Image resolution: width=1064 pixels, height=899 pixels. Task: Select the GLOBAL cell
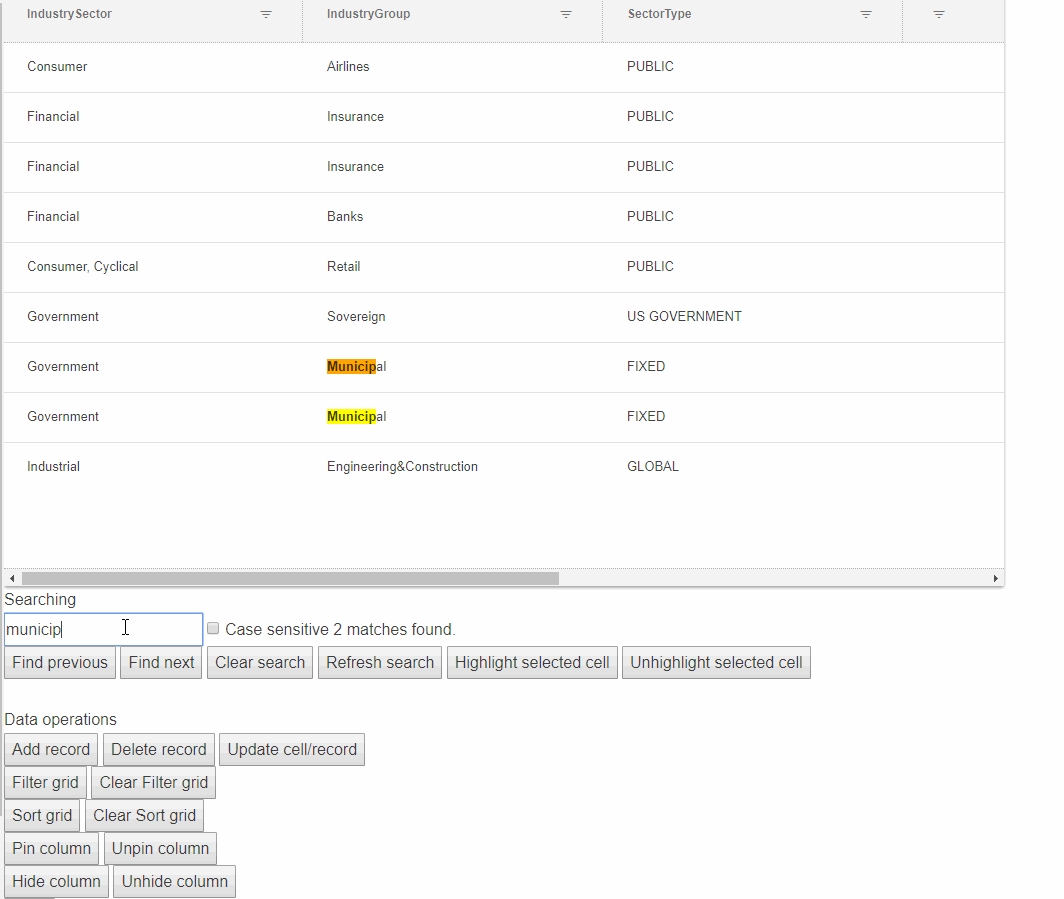click(753, 467)
